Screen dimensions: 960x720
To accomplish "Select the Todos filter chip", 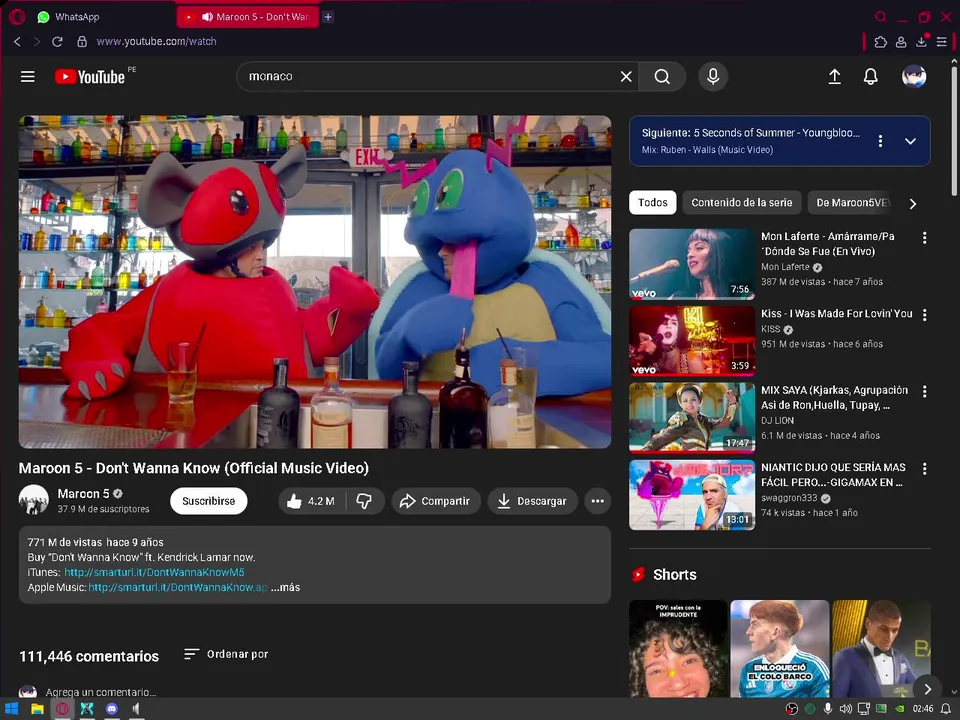I will pos(653,202).
